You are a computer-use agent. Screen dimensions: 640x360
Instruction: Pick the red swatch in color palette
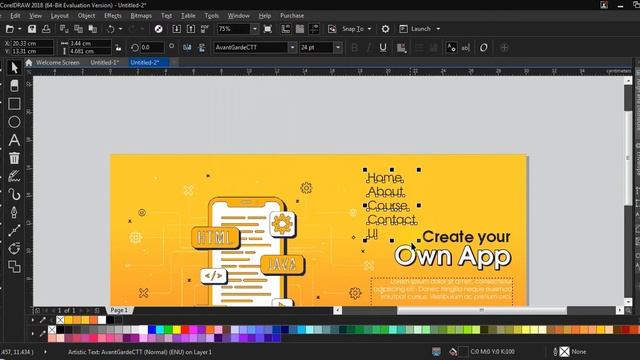185,329
